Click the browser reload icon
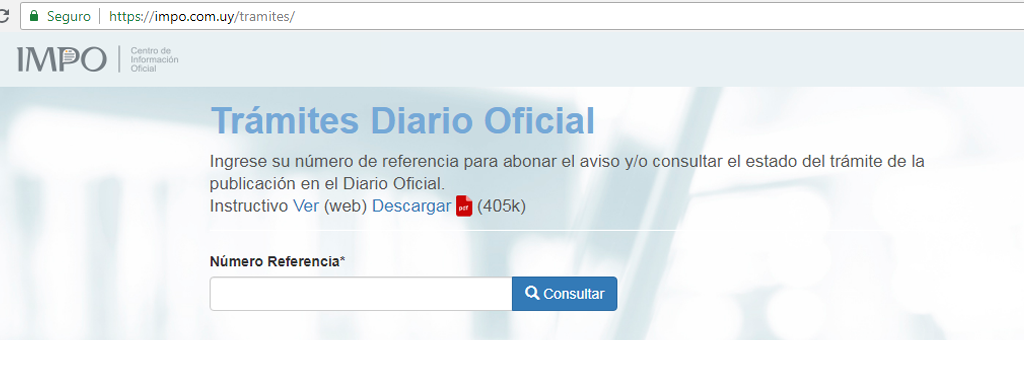This screenshot has width=1024, height=369. tap(3, 16)
